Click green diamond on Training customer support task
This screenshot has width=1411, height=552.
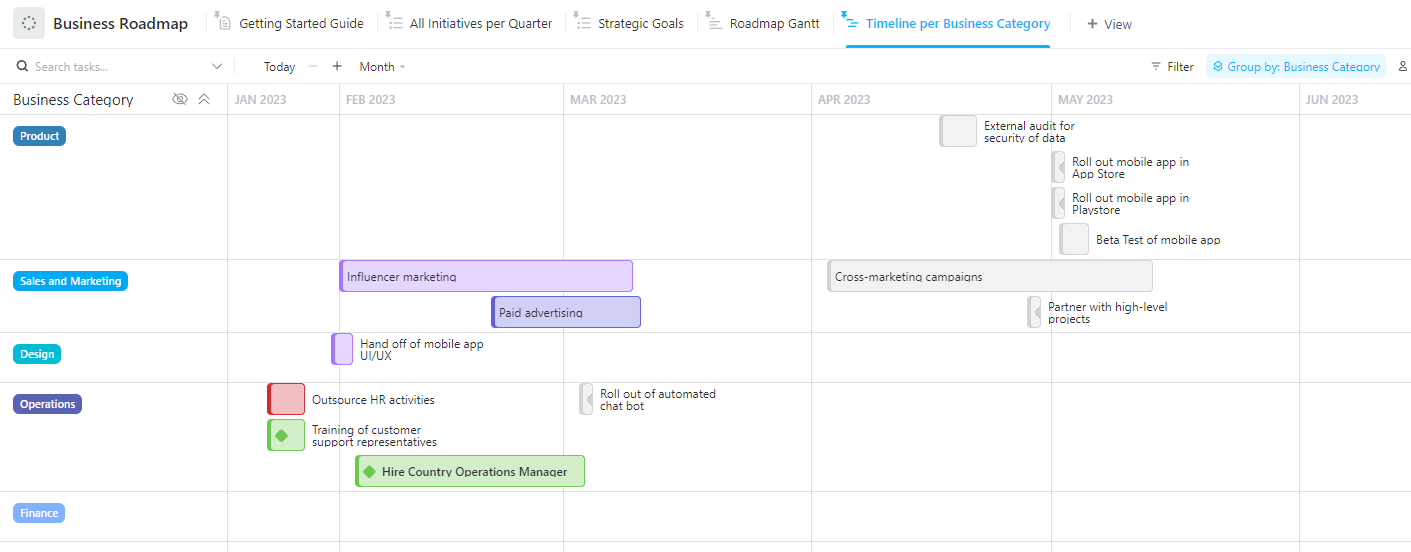[282, 435]
